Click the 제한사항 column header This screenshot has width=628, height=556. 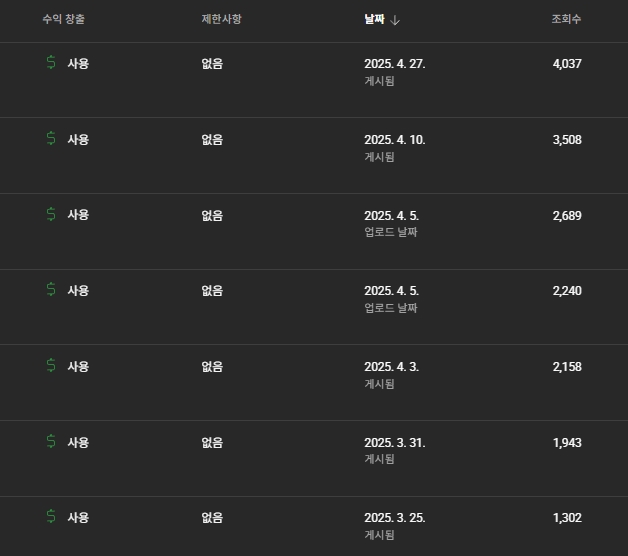pyautogui.click(x=221, y=20)
